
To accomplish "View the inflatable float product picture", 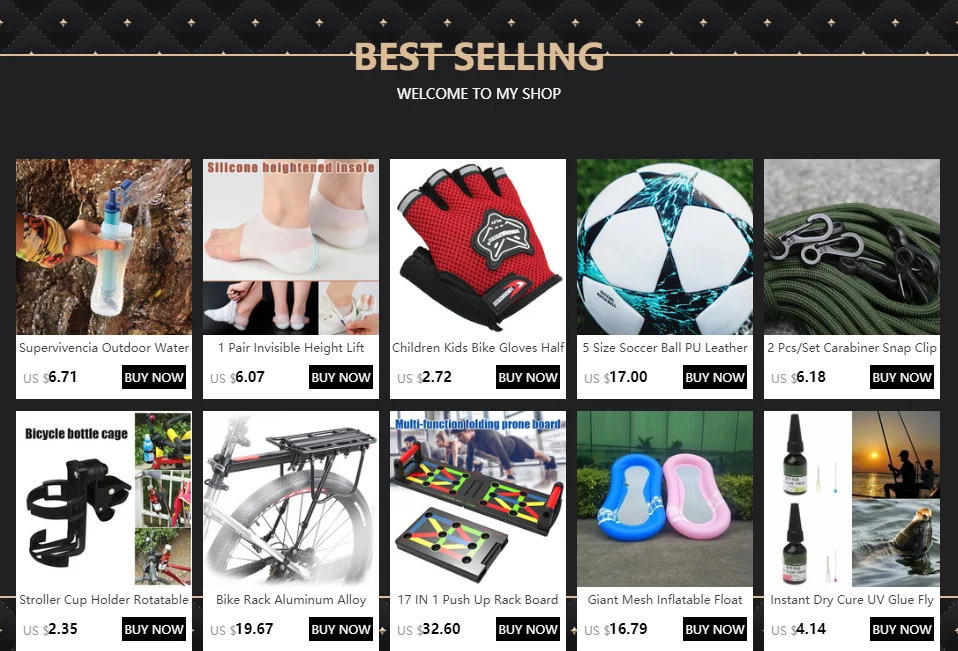I will [665, 499].
